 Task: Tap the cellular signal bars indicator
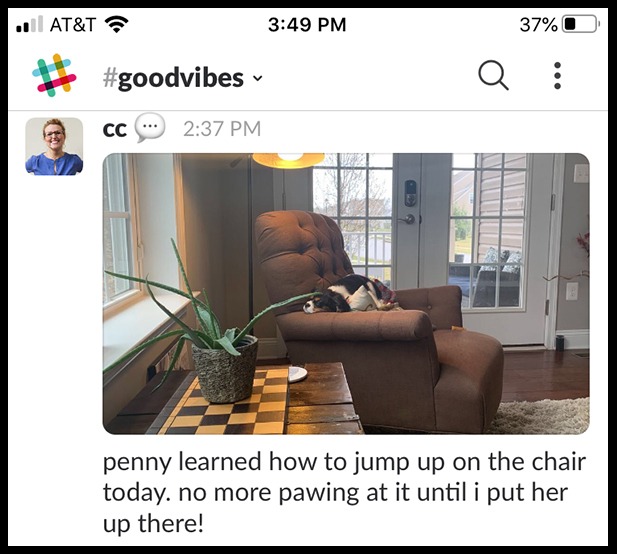30,24
